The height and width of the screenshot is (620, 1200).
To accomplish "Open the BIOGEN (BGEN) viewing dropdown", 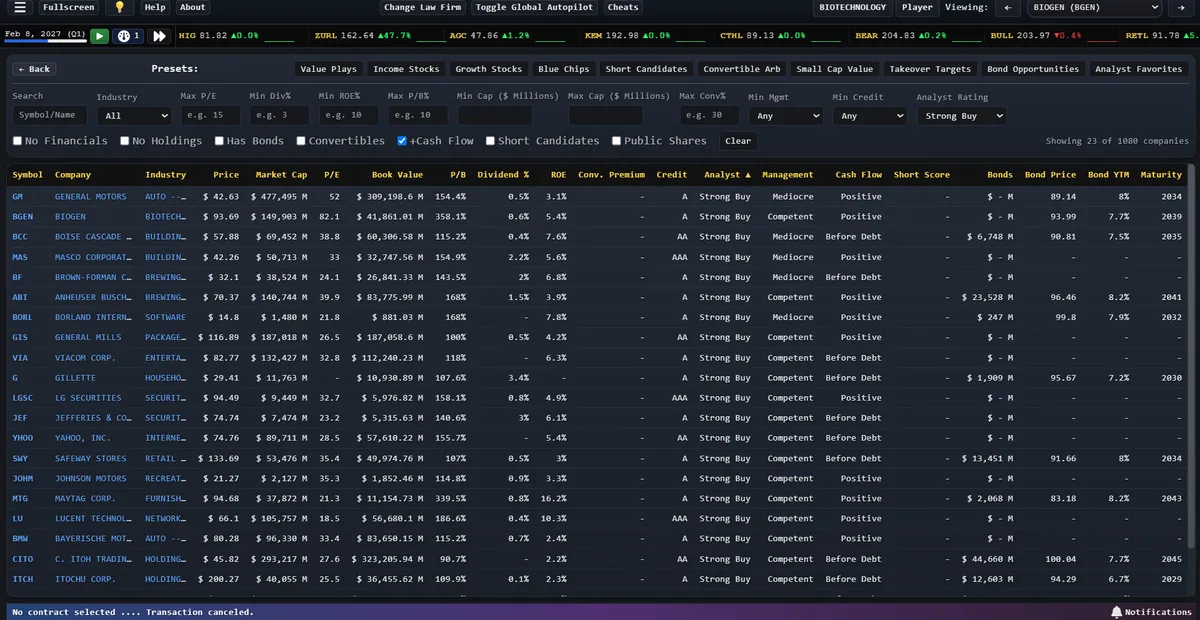I will (x=1093, y=7).
